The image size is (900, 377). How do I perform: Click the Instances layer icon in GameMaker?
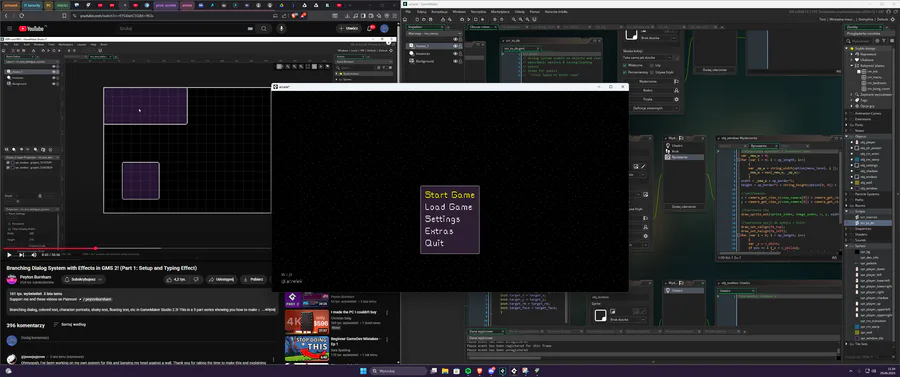point(412,53)
